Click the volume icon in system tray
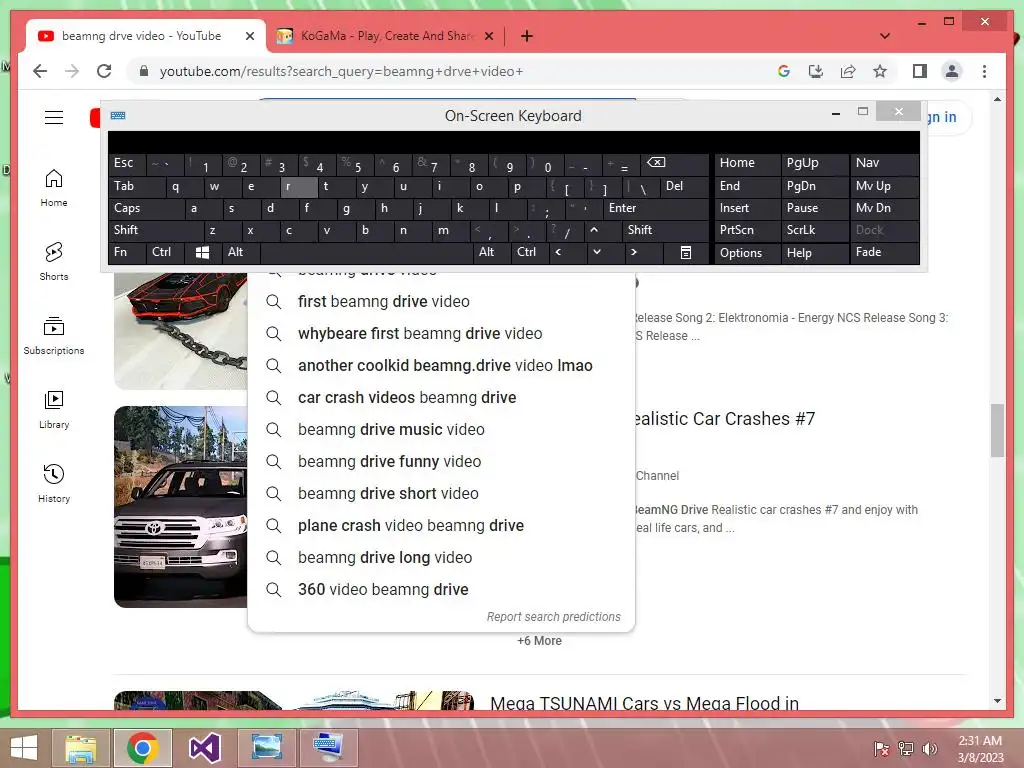Image resolution: width=1024 pixels, height=768 pixels. [x=930, y=748]
